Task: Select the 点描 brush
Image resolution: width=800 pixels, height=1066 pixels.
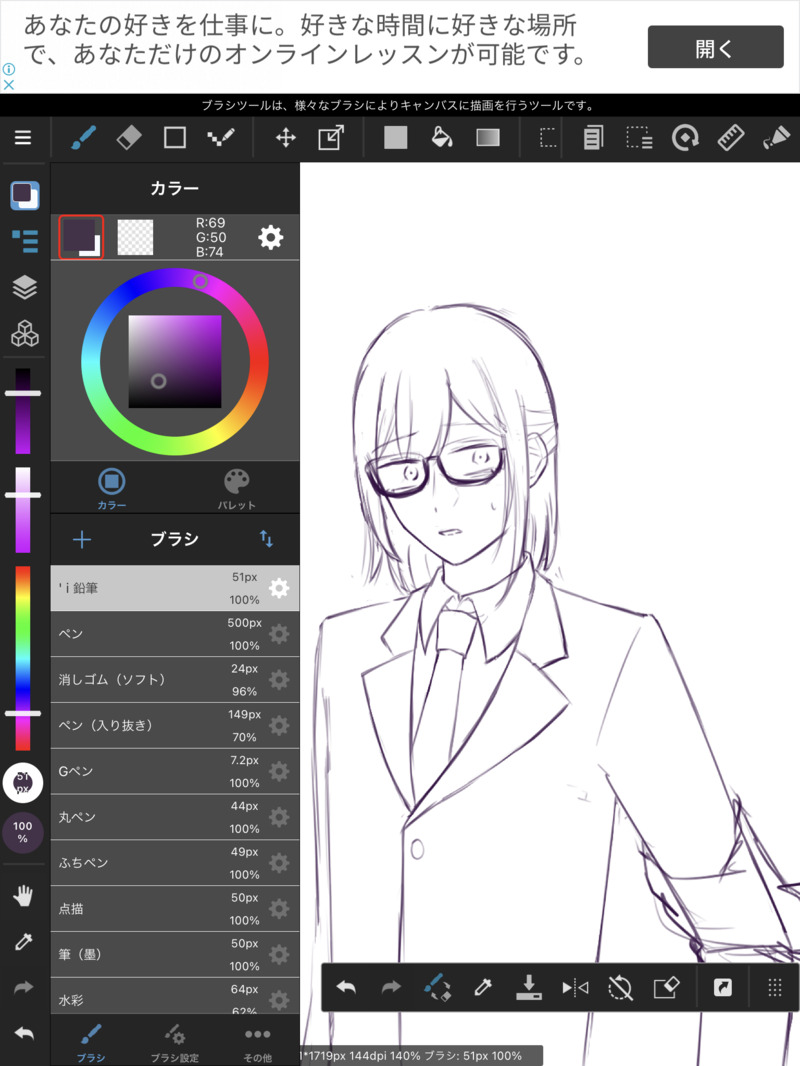Action: point(175,909)
